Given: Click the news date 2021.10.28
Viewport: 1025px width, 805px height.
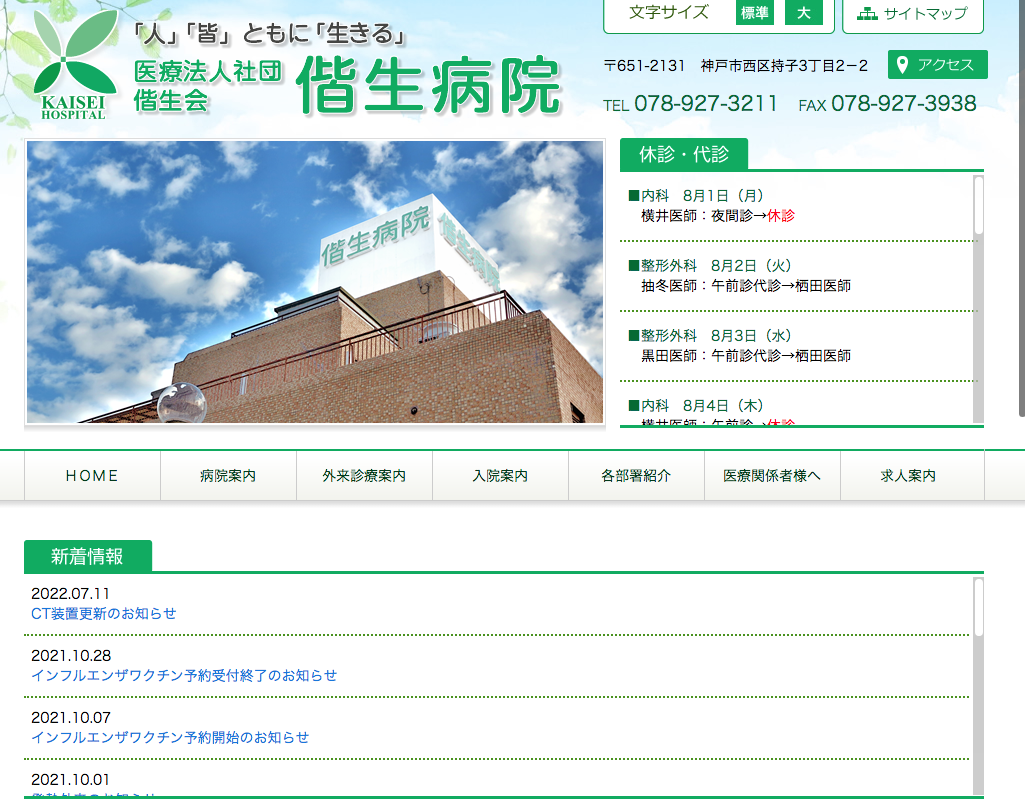Looking at the screenshot, I should tap(71, 656).
